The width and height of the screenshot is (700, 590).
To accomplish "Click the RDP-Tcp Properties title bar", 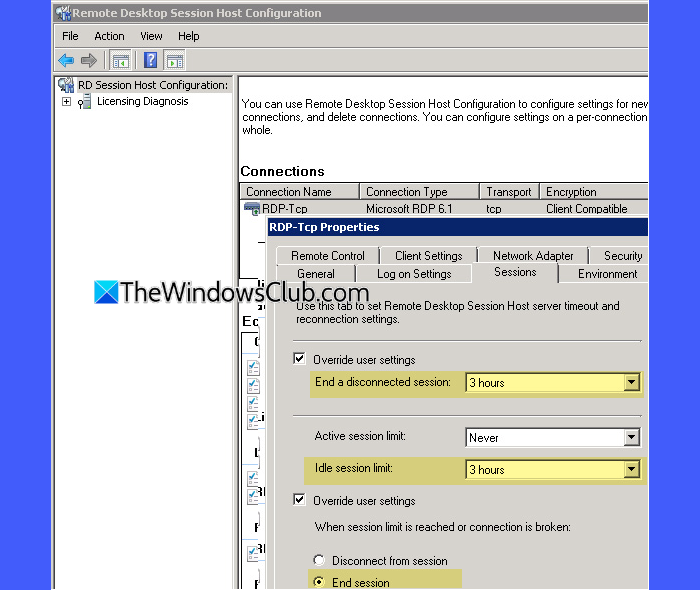I will [x=458, y=227].
